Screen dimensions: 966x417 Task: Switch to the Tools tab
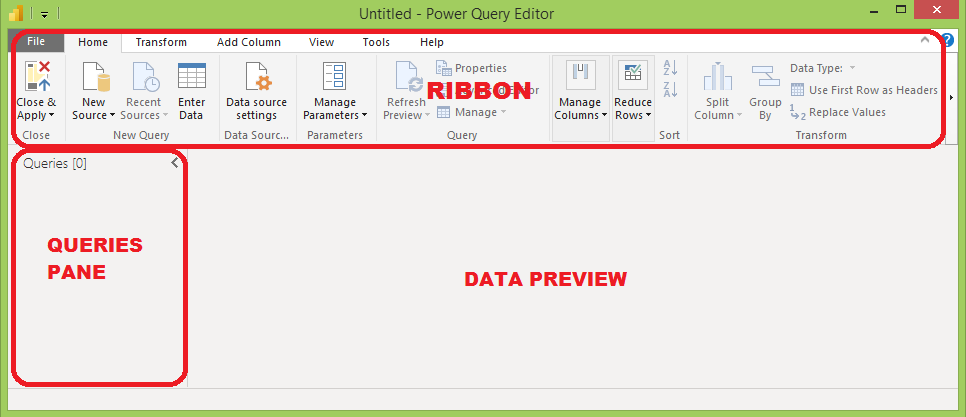[376, 42]
